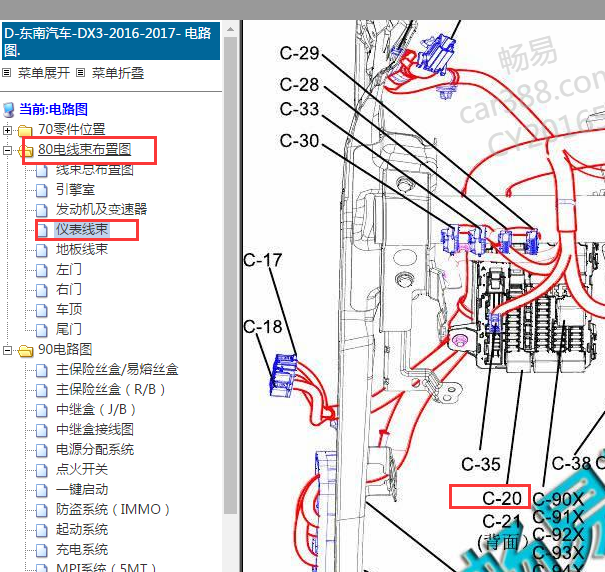Screen dimensions: 605x572
Task: Open the 尾门 harness page
Action: pyautogui.click(x=69, y=329)
